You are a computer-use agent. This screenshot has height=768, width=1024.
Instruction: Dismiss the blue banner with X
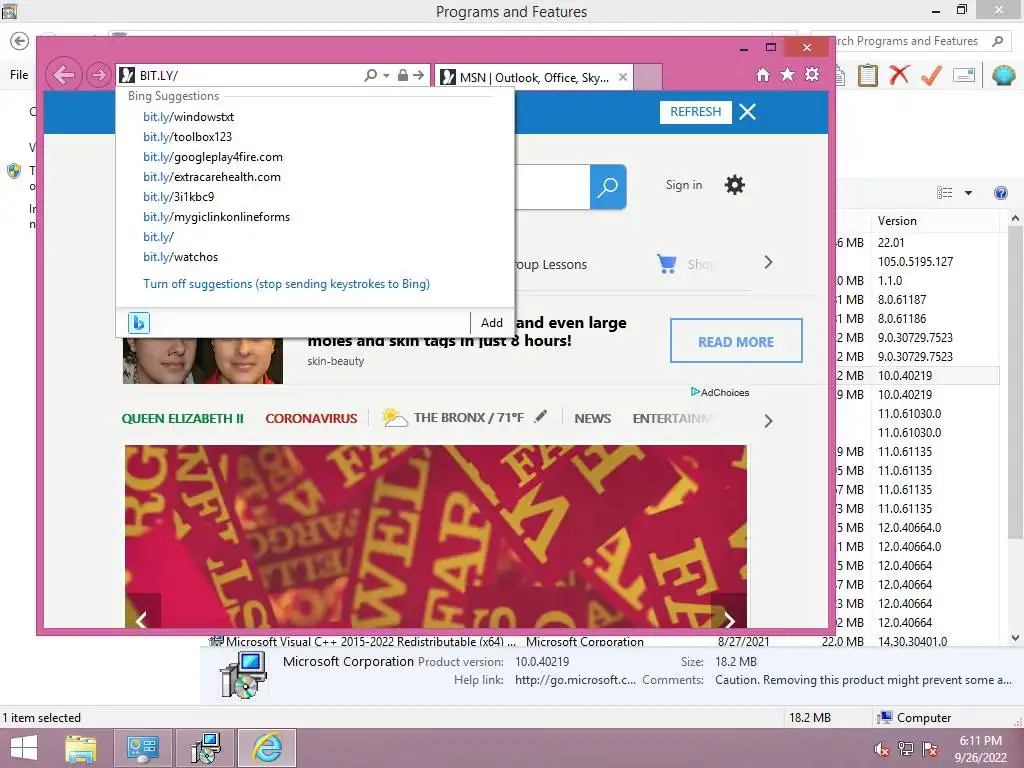coord(747,112)
